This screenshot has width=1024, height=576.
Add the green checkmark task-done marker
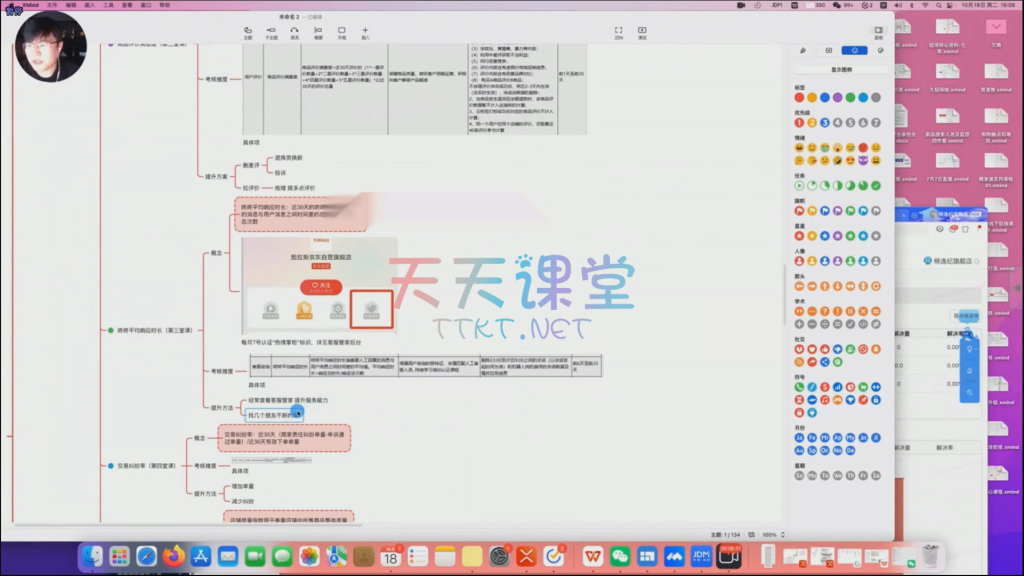point(876,185)
